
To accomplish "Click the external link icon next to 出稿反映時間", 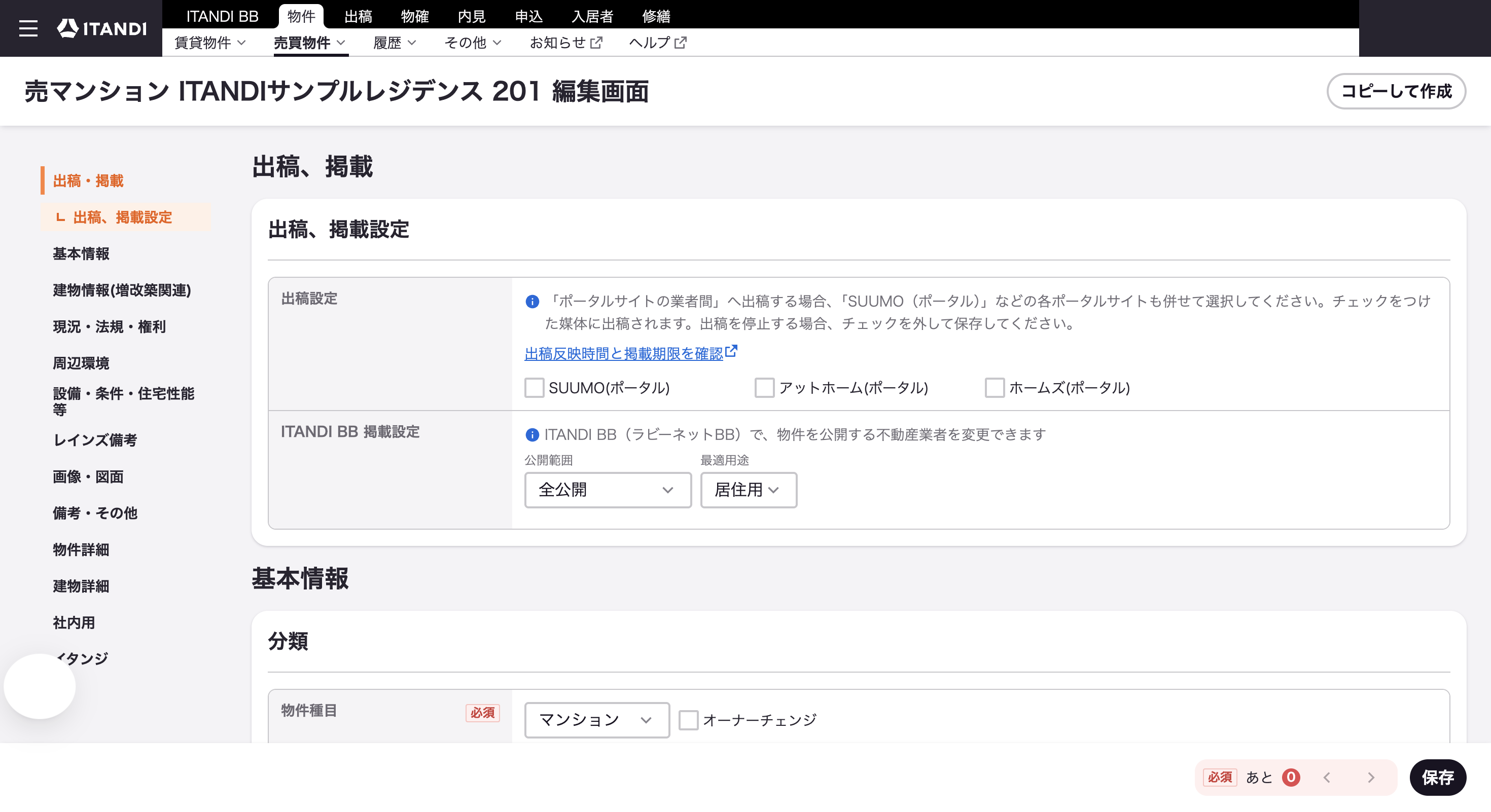I will click(x=732, y=351).
